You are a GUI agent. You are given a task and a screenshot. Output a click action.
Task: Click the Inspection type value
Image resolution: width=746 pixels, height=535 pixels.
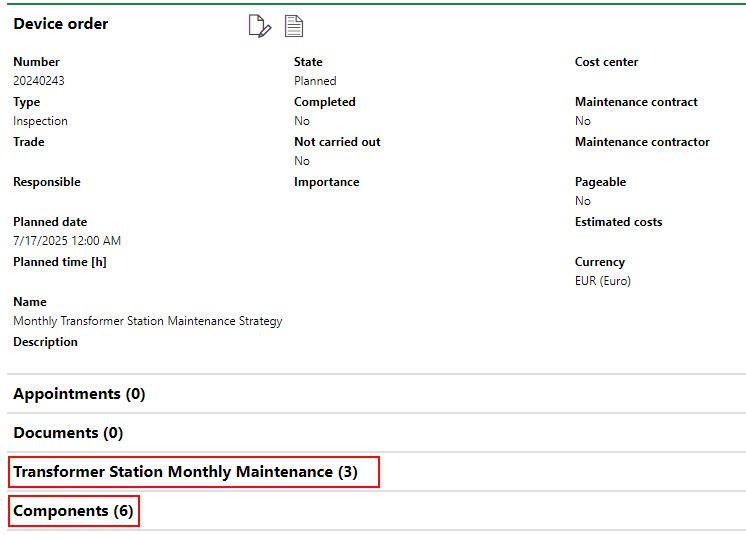[x=40, y=121]
